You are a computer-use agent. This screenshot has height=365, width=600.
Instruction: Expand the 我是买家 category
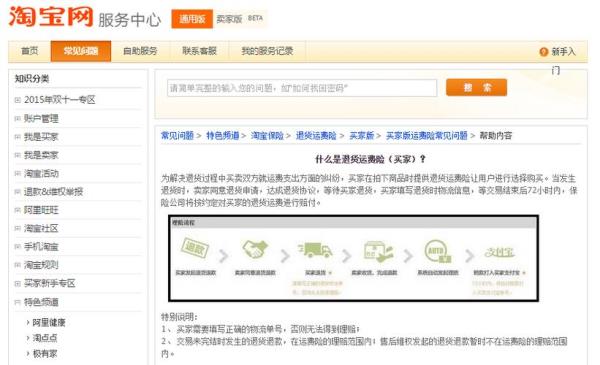coord(17,137)
